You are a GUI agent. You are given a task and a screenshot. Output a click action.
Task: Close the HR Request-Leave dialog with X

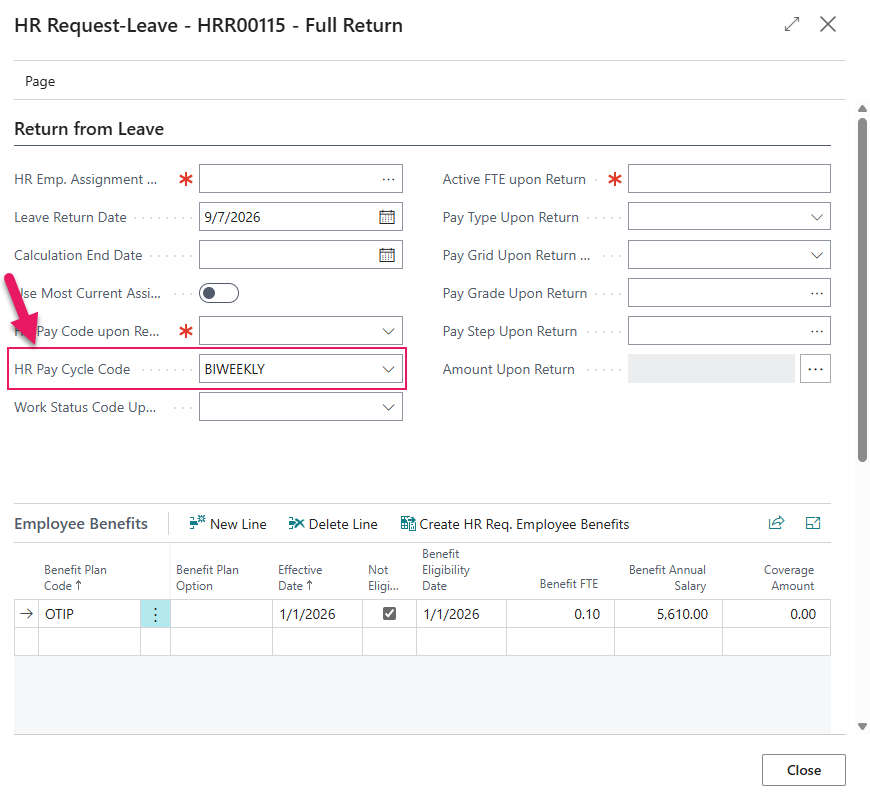(828, 24)
